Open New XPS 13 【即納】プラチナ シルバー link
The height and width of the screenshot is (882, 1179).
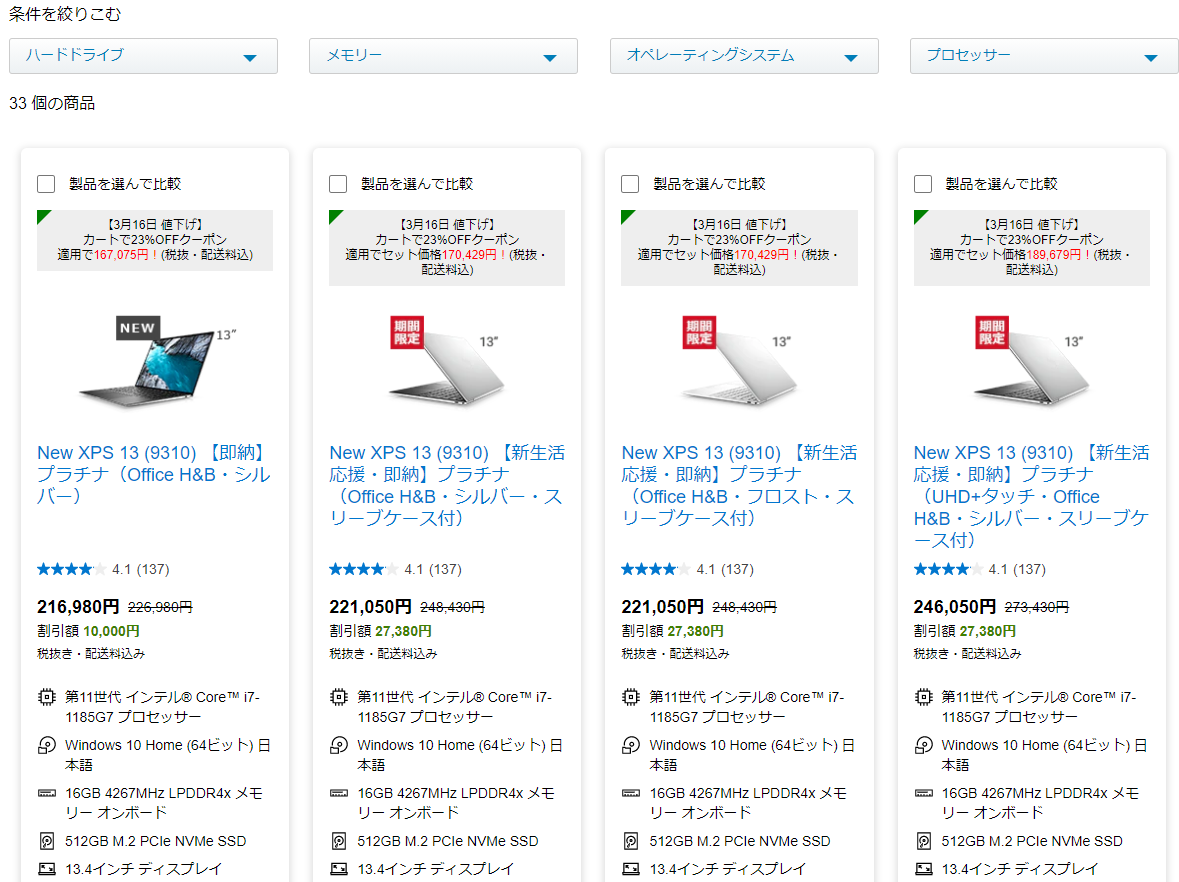coord(153,474)
